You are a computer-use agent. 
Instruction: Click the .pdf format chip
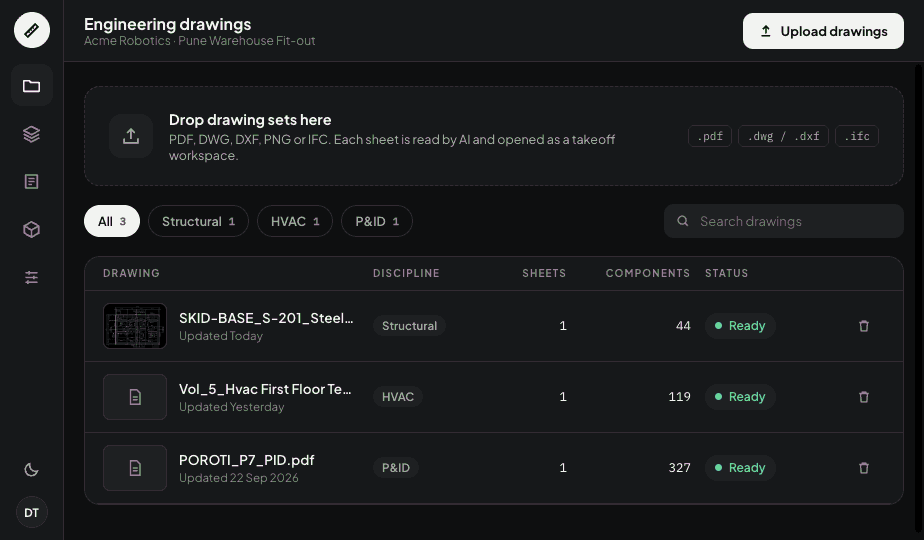coord(710,136)
